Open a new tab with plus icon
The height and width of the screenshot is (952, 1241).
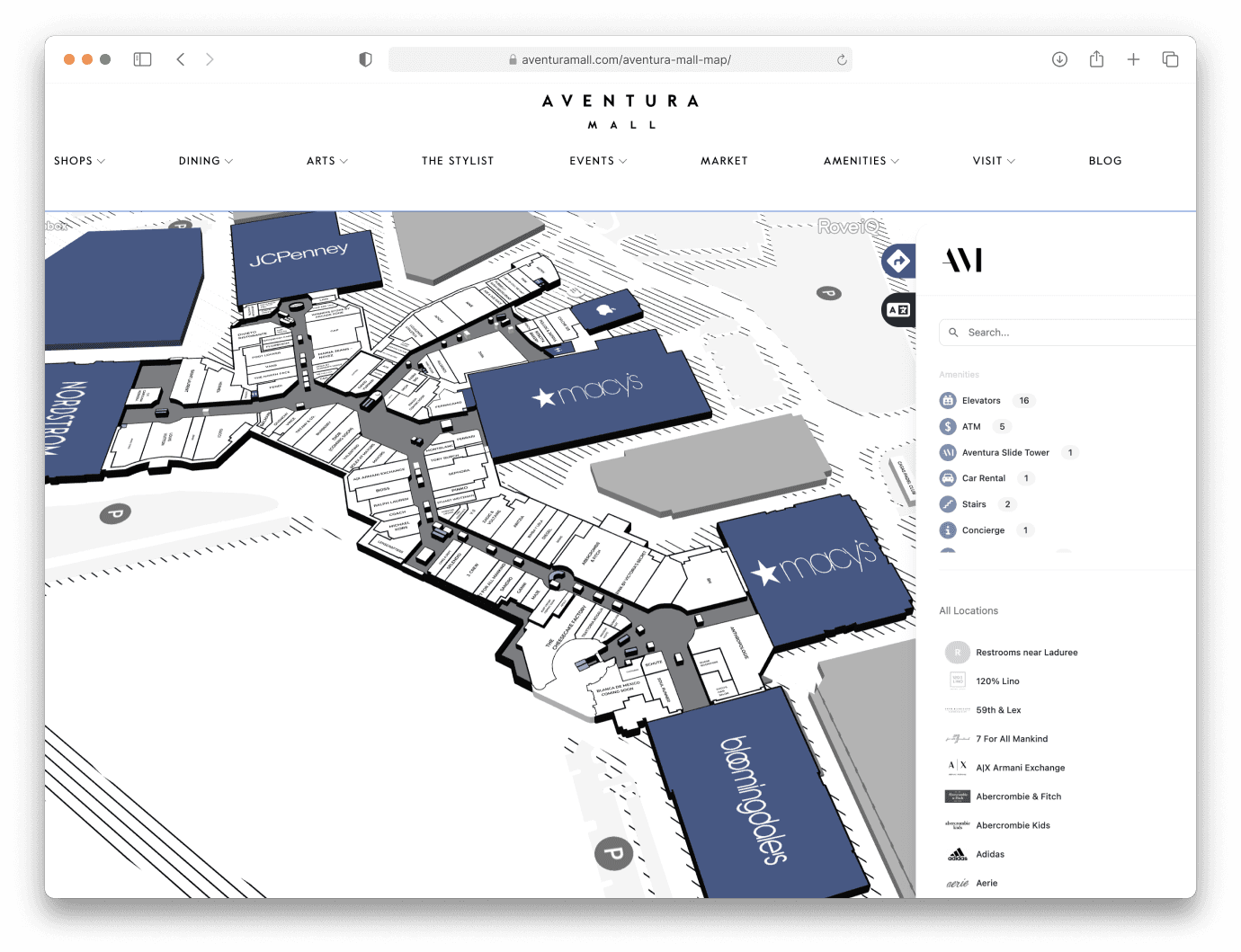1133,59
